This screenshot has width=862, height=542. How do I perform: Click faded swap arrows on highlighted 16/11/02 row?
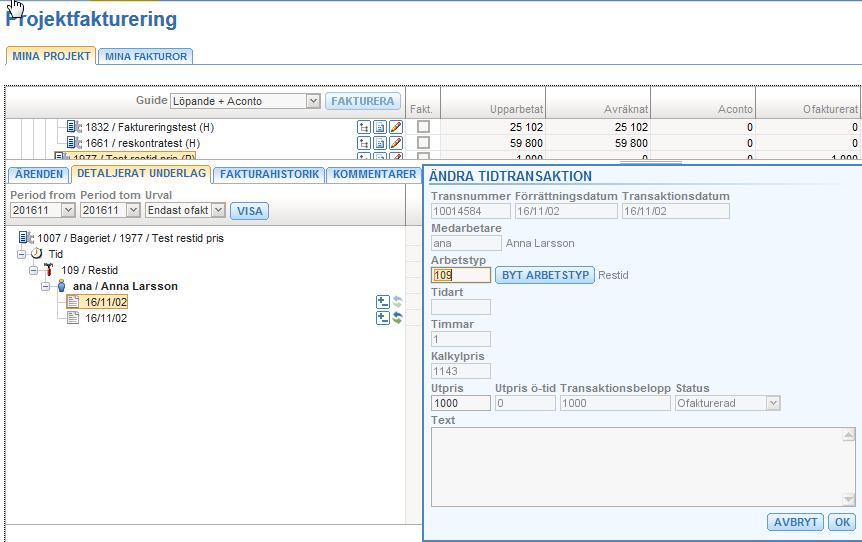pos(397,302)
